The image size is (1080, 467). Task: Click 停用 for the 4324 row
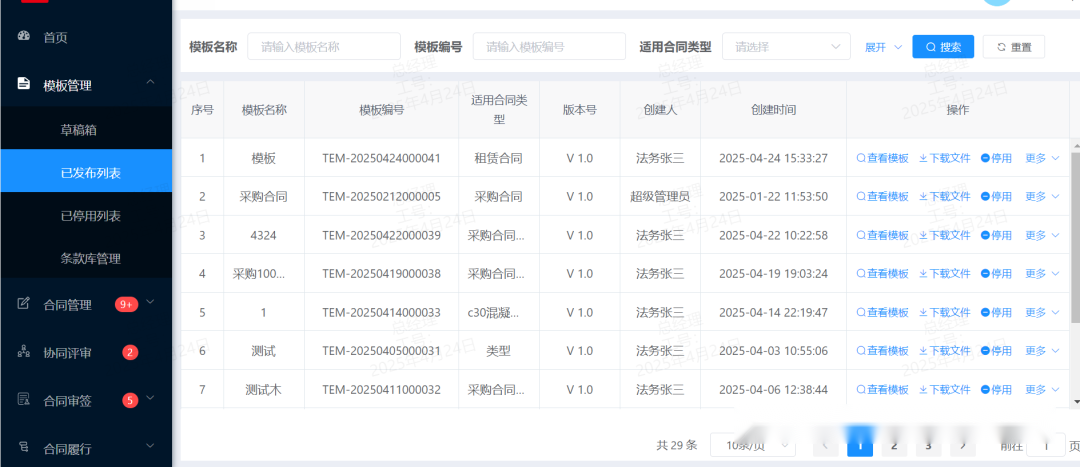coord(996,236)
